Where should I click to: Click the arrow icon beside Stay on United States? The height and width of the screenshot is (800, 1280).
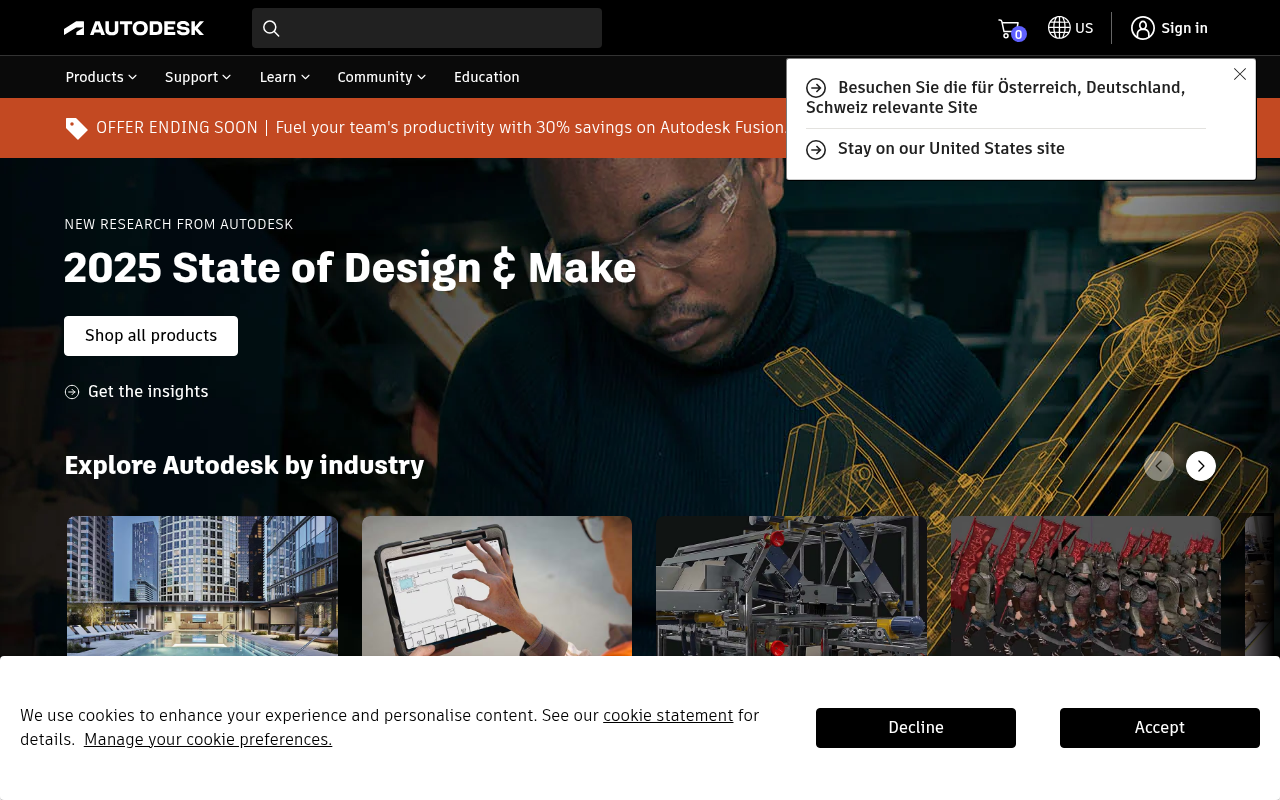click(x=816, y=149)
